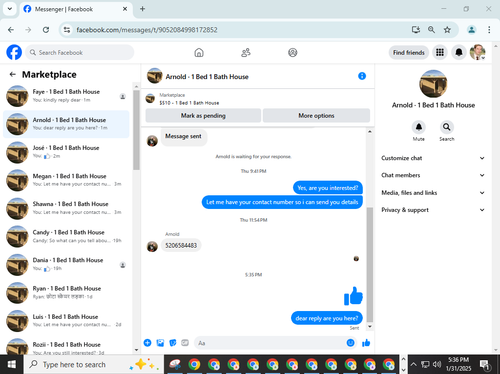Show hidden system tray icons chevron
Image resolution: width=500 pixels, height=374 pixels.
[413, 364]
